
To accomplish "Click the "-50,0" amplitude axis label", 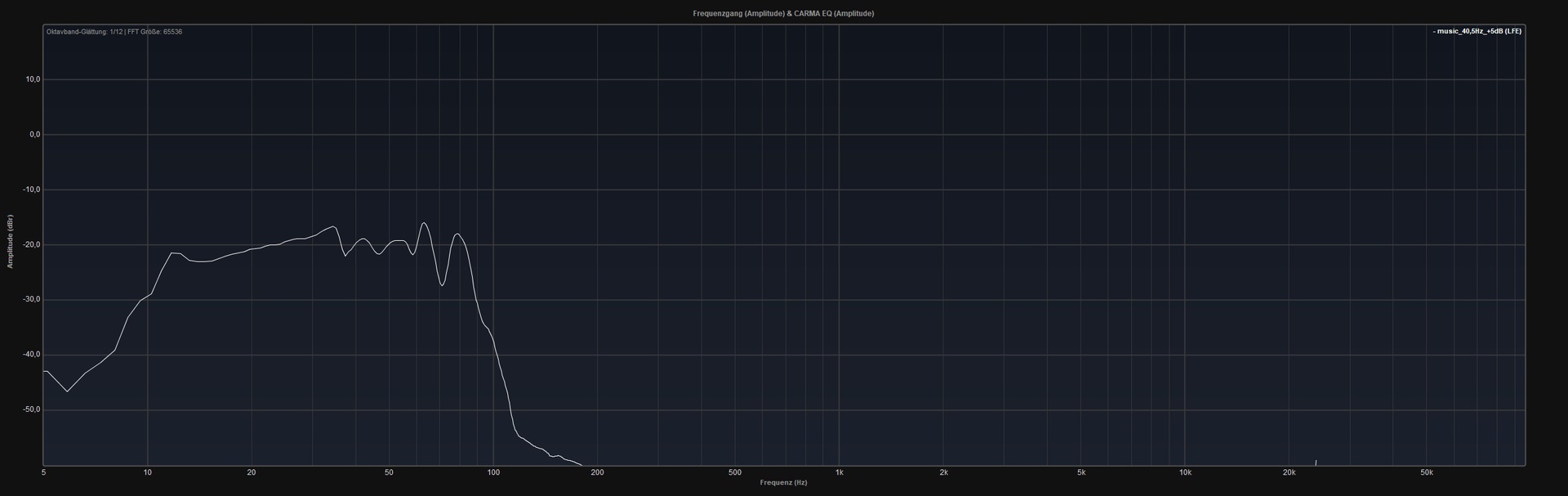I will pyautogui.click(x=32, y=409).
